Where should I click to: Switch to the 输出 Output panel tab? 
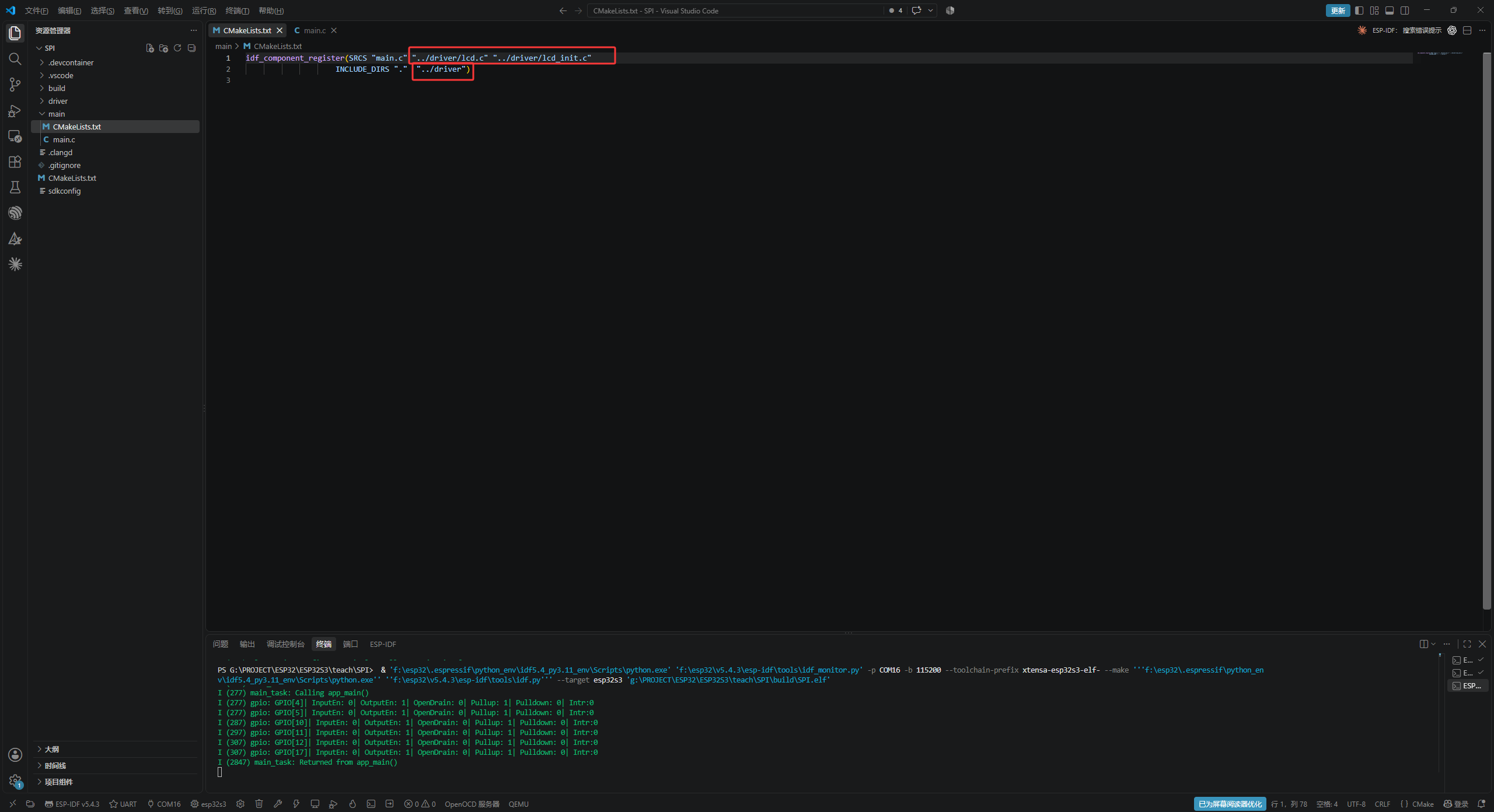247,644
